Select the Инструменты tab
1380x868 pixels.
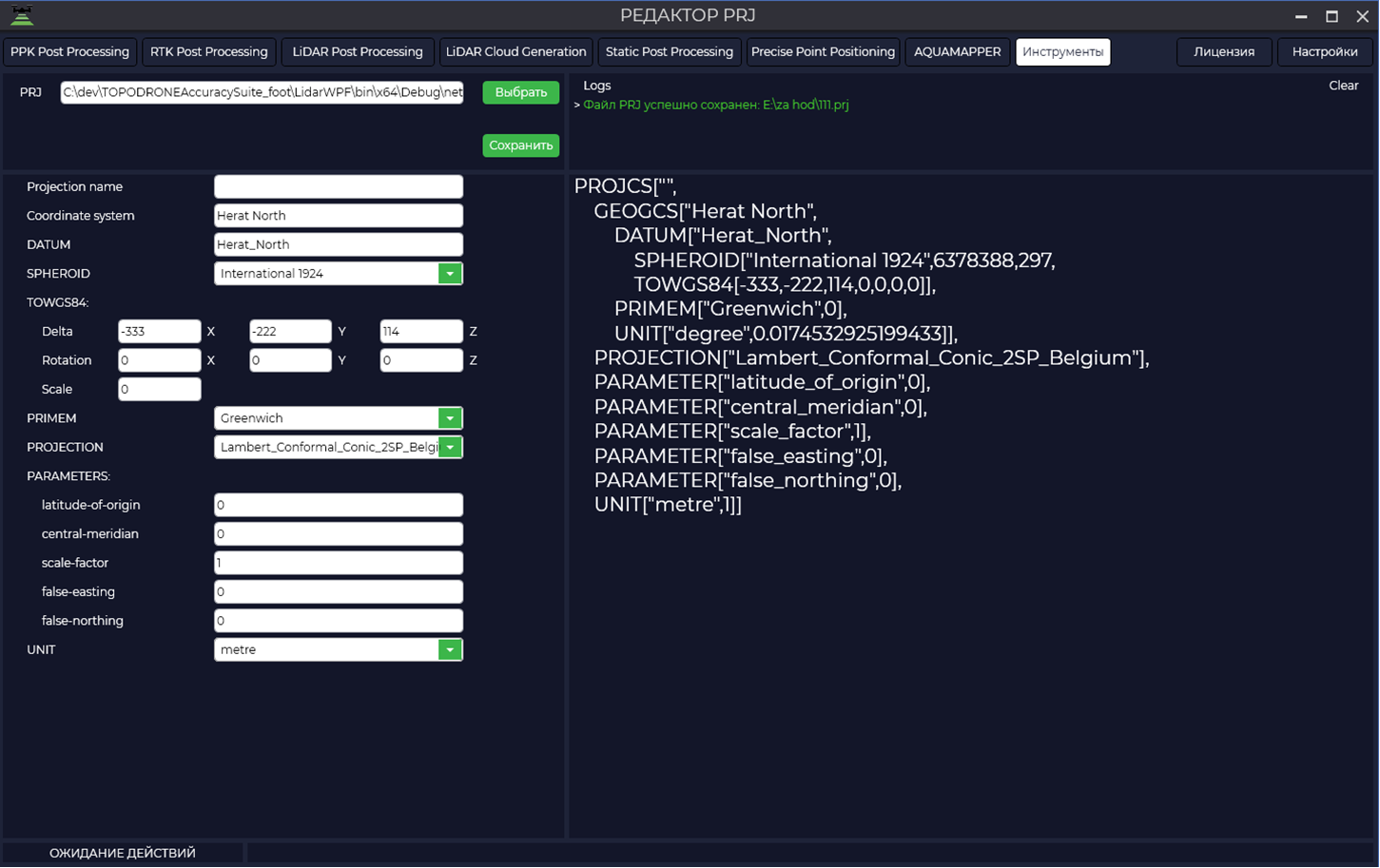[1063, 51]
